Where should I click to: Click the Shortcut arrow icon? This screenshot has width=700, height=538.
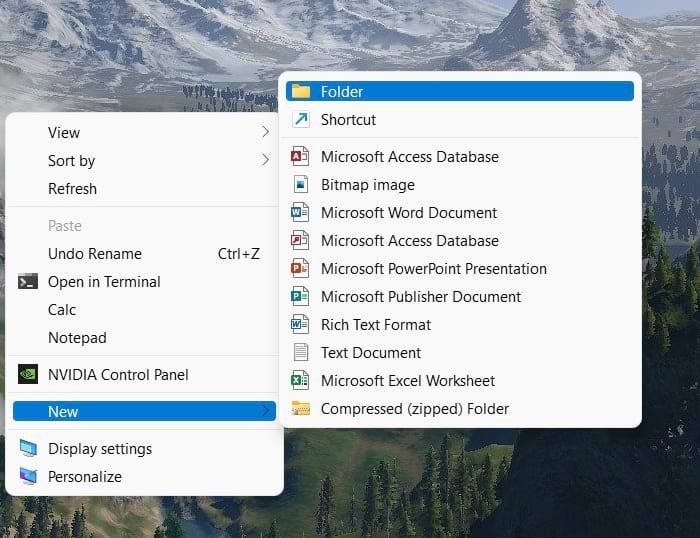pyautogui.click(x=300, y=120)
